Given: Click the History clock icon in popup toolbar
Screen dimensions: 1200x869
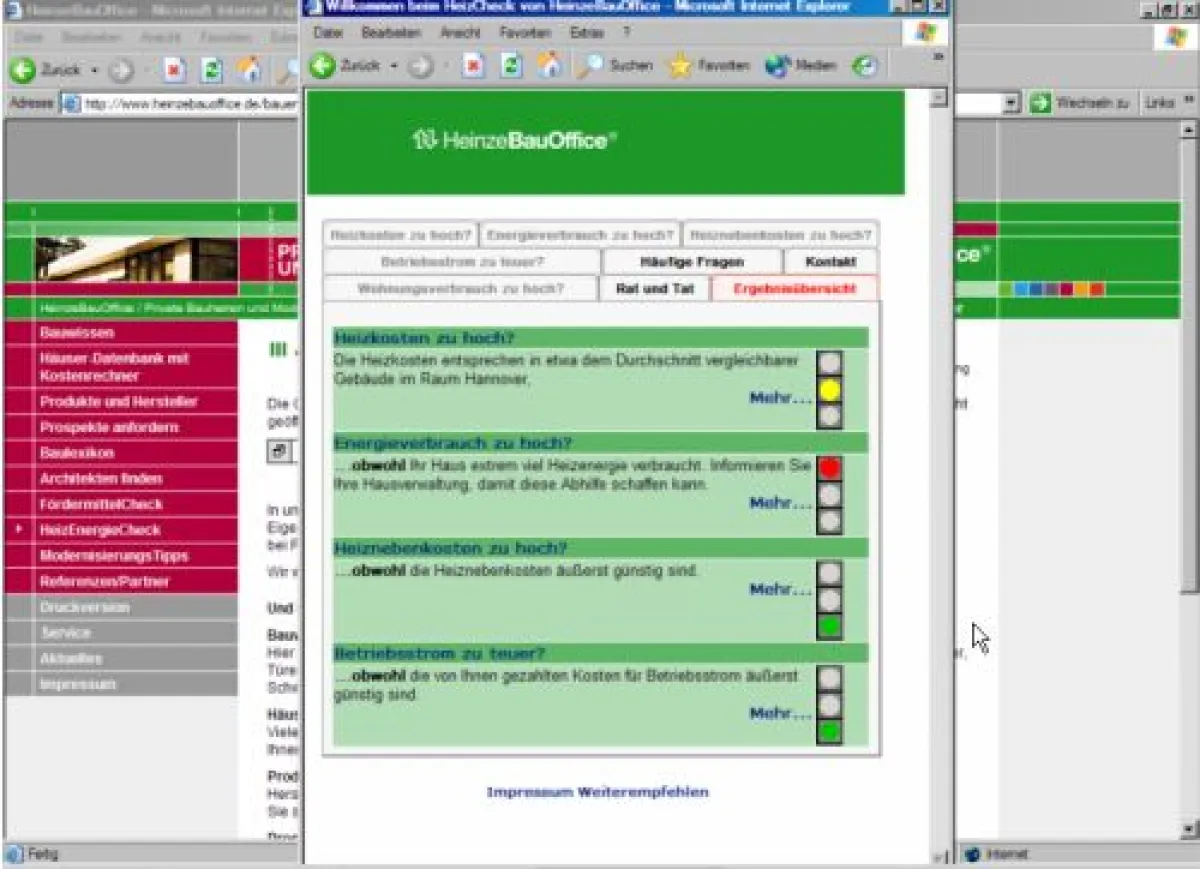Looking at the screenshot, I should pyautogui.click(x=865, y=66).
